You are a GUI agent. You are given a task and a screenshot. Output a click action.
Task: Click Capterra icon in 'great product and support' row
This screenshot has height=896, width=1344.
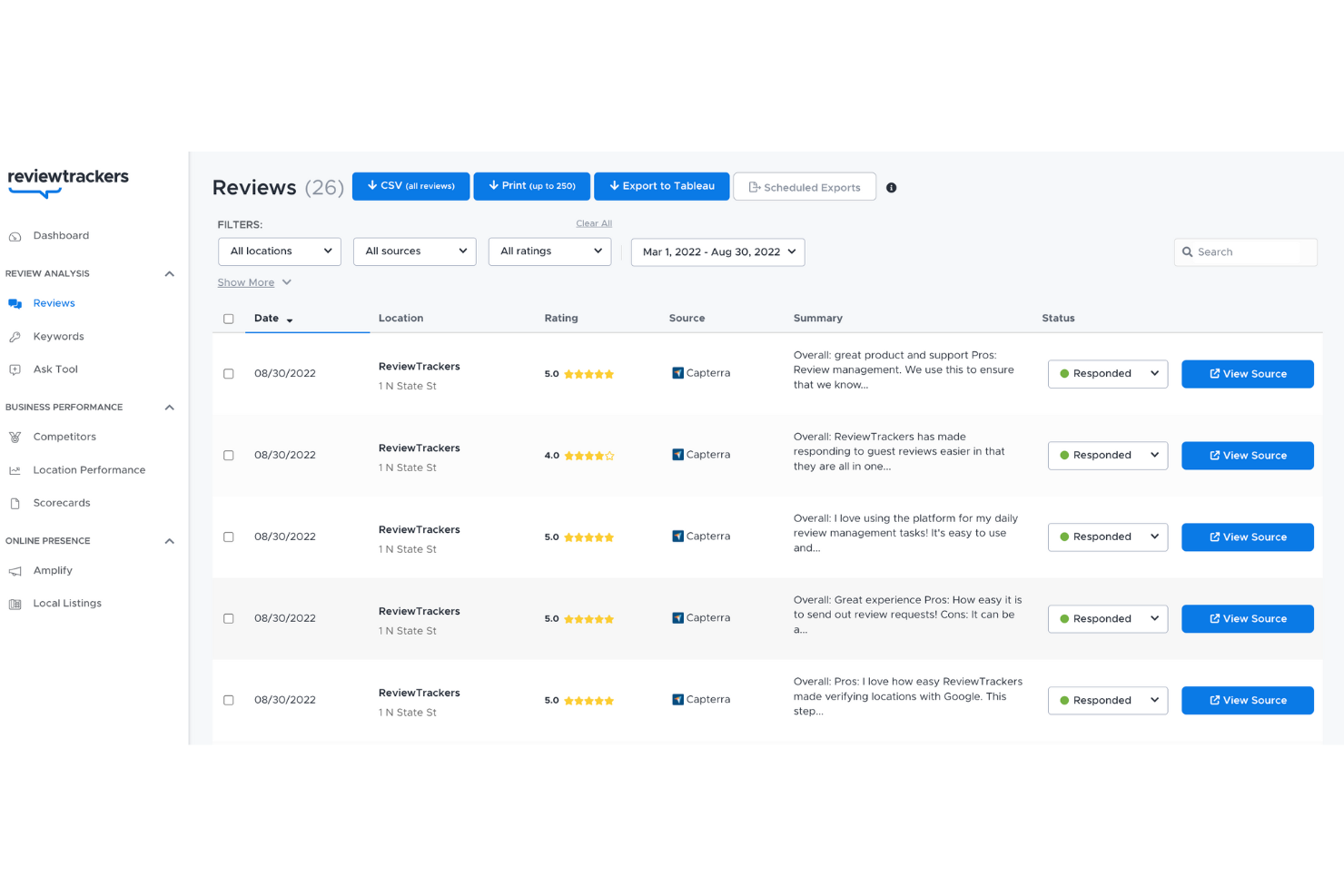coord(677,373)
